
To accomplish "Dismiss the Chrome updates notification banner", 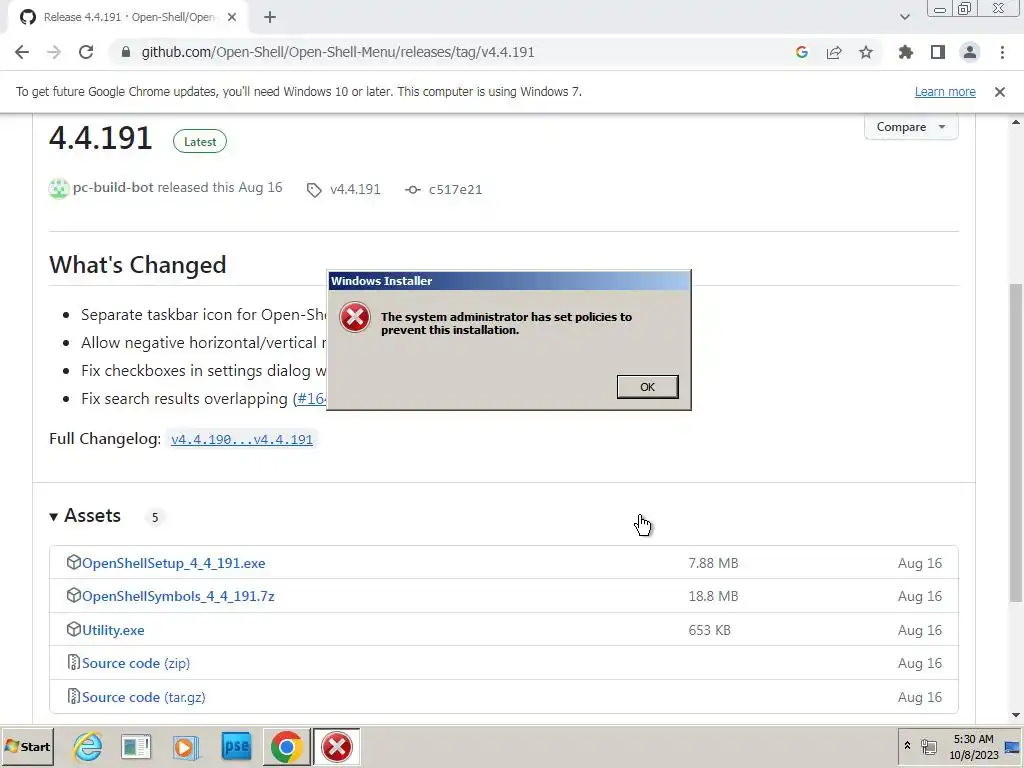I will coord(1000,92).
